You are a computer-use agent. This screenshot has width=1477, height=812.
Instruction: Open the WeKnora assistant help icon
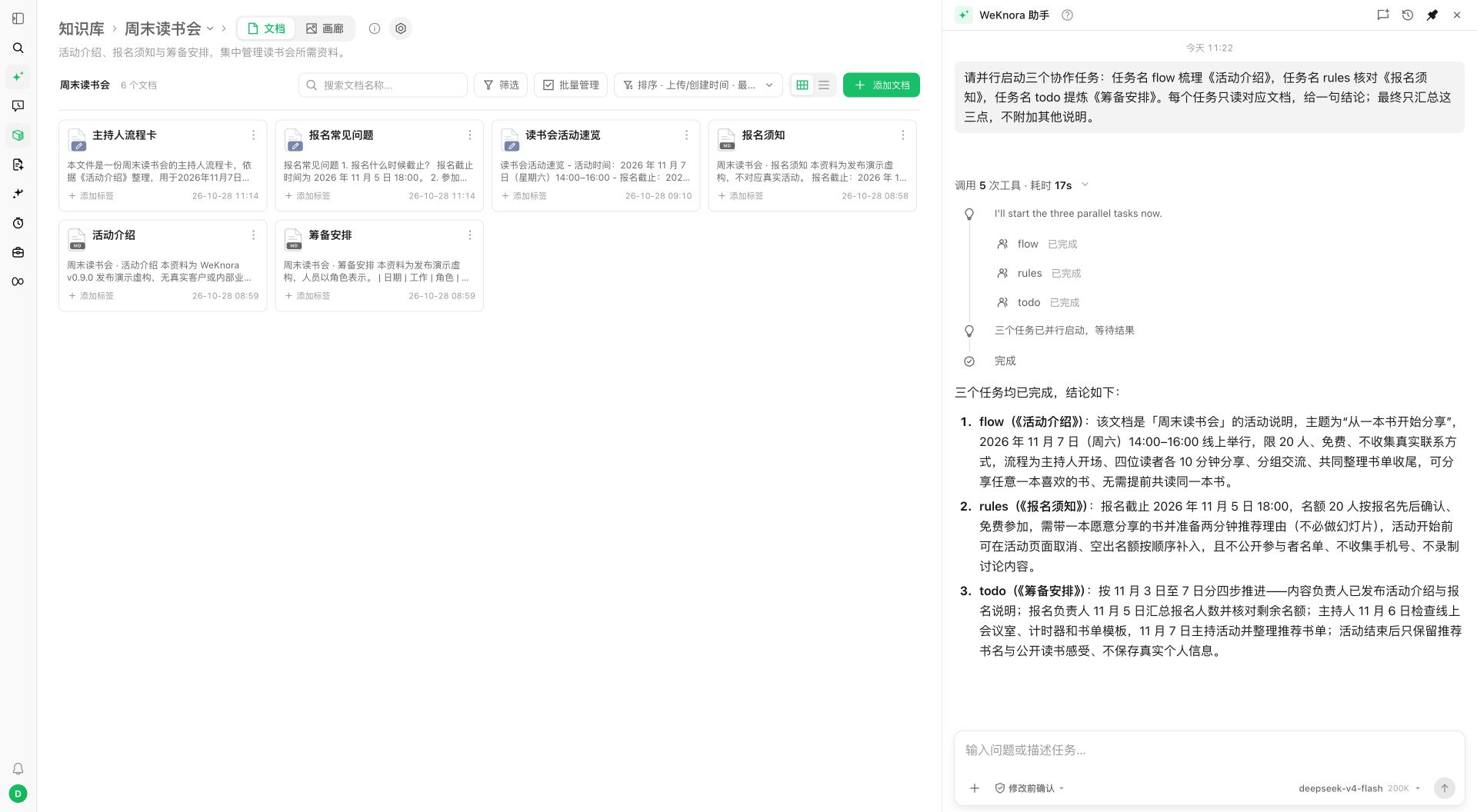tap(1067, 15)
